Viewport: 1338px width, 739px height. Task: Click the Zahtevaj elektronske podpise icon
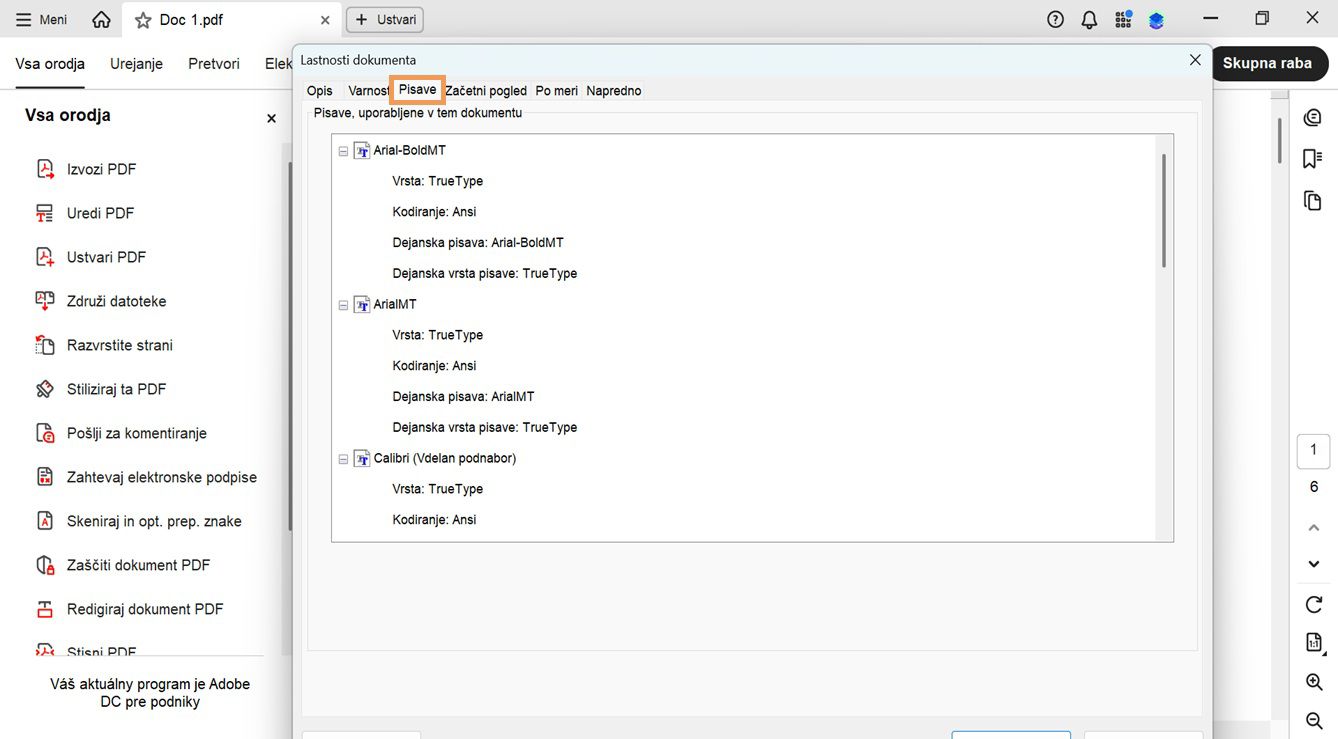[x=45, y=477]
